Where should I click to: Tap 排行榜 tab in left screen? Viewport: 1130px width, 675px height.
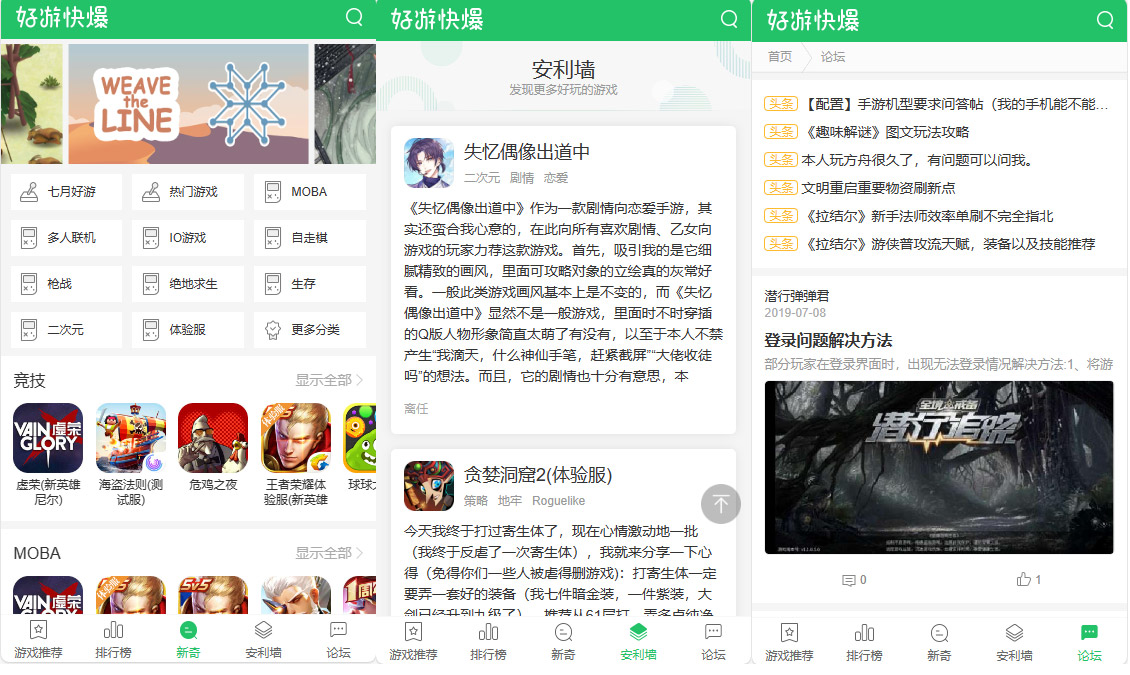pos(113,640)
